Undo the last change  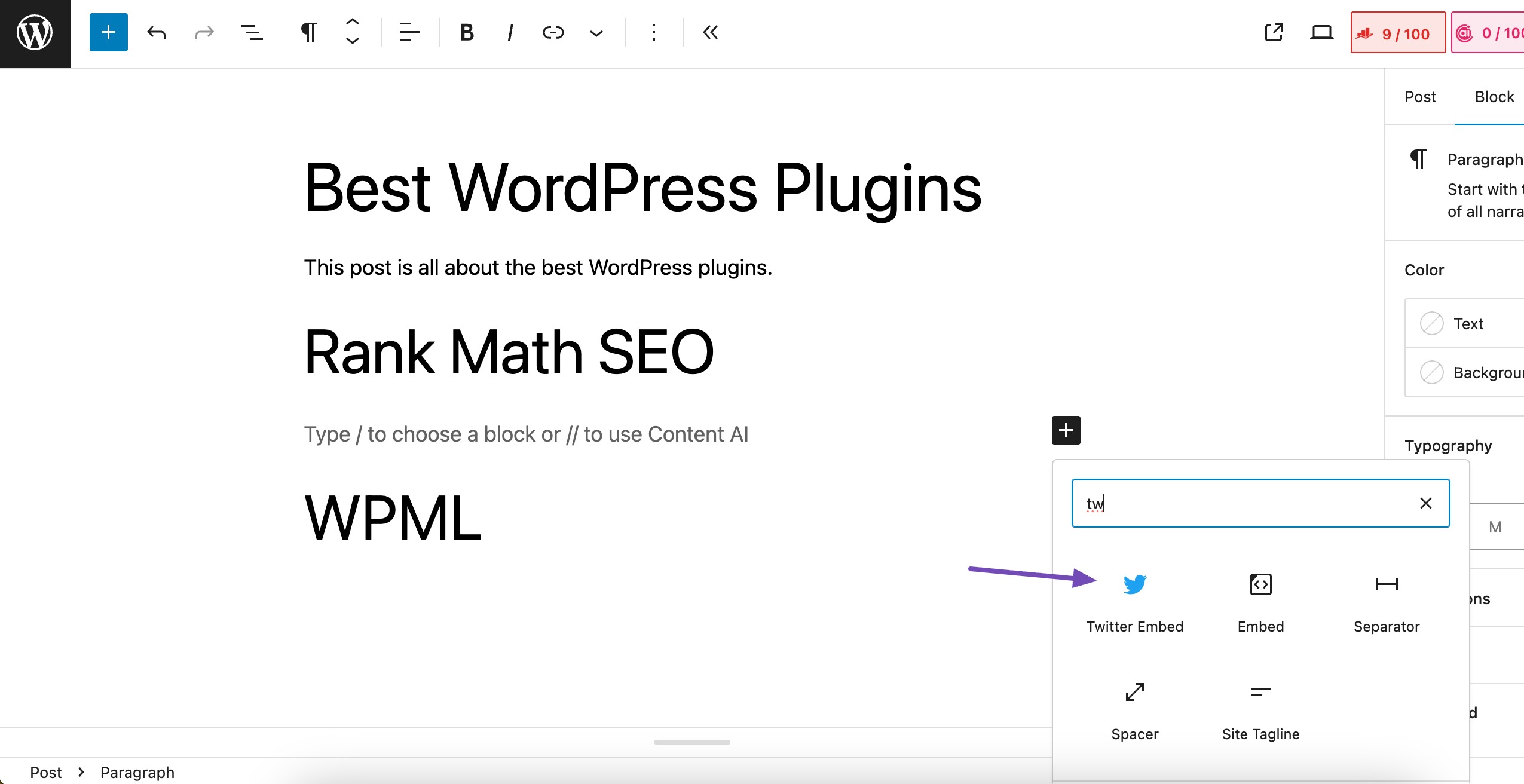pyautogui.click(x=156, y=32)
